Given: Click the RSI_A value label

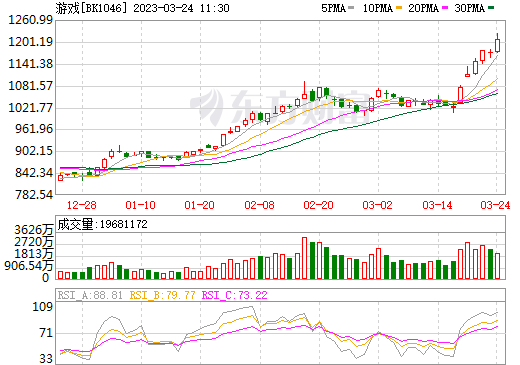Looking at the screenshot, I should point(90,295).
